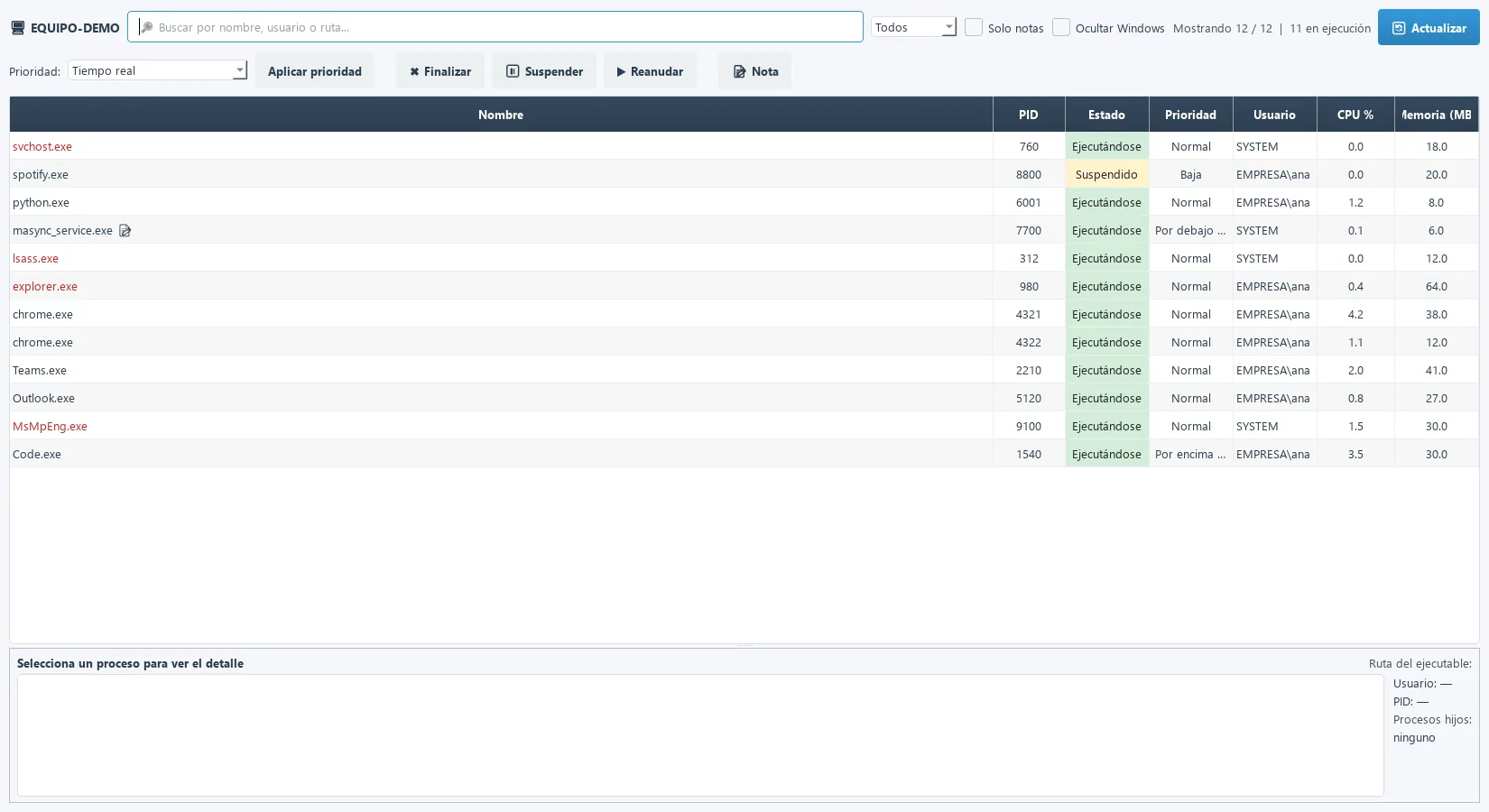This screenshot has height=812, width=1489.
Task: Click the EQUIPO-DEMO computer icon
Action: 17,28
